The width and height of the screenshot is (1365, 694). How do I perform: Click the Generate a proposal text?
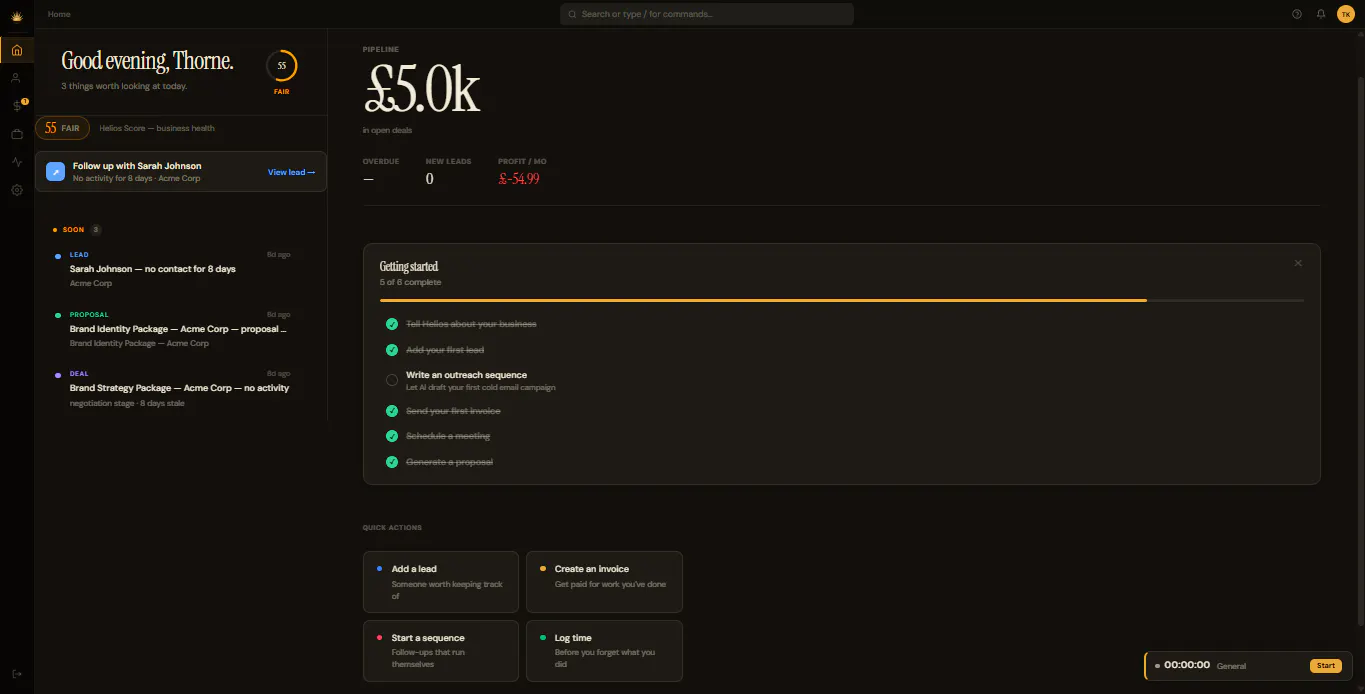coord(449,462)
